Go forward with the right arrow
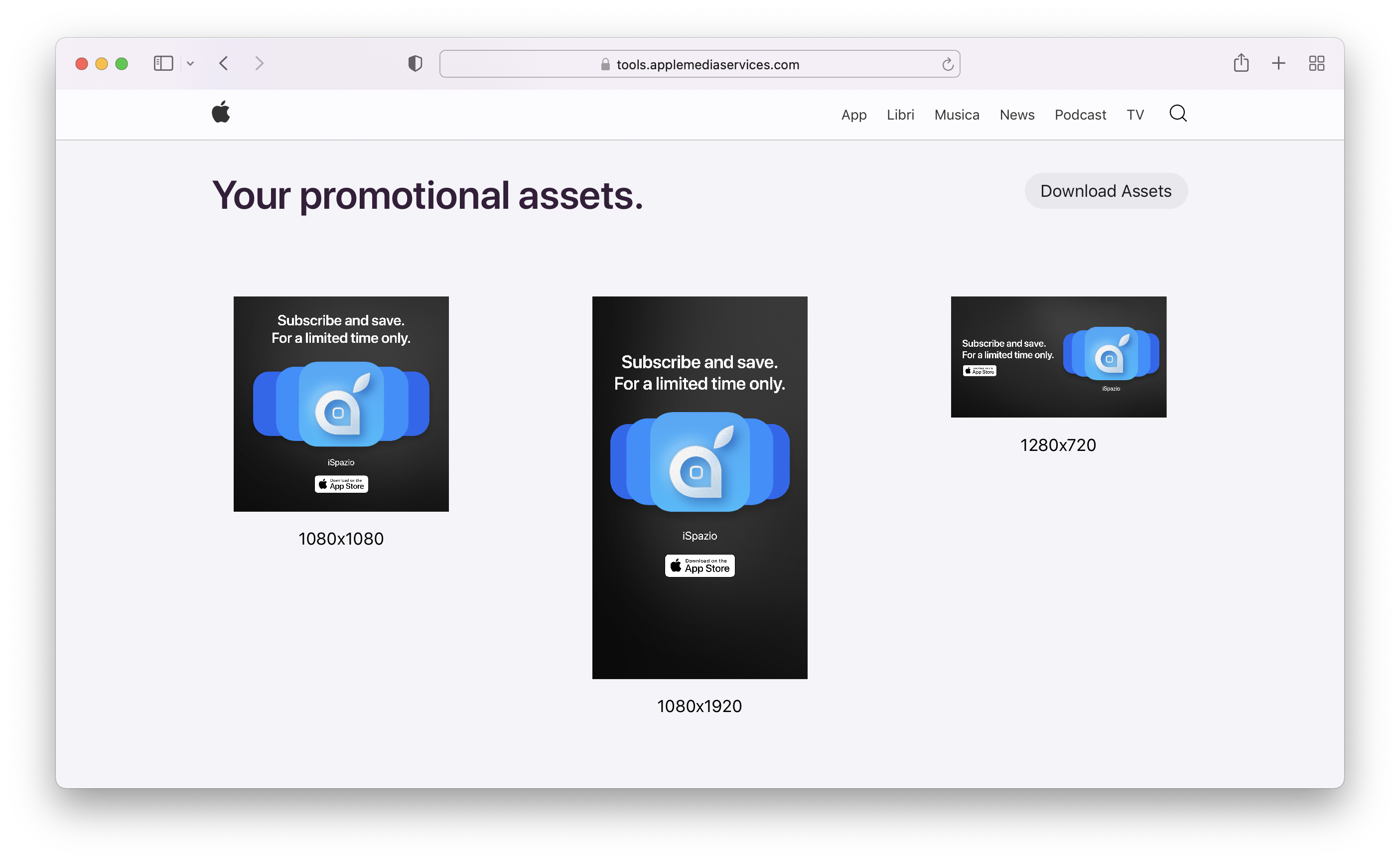 pos(260,63)
